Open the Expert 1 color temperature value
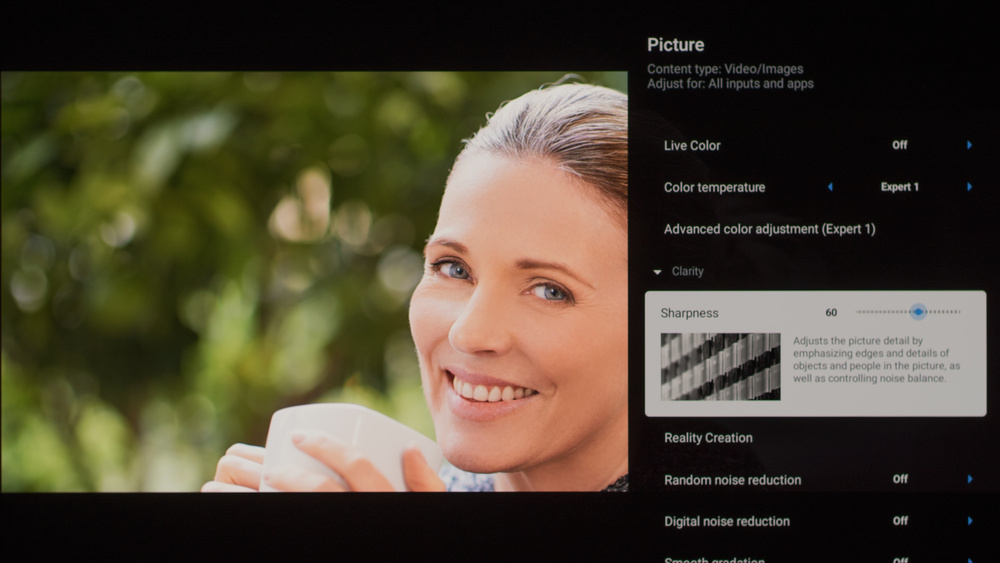 pos(900,187)
